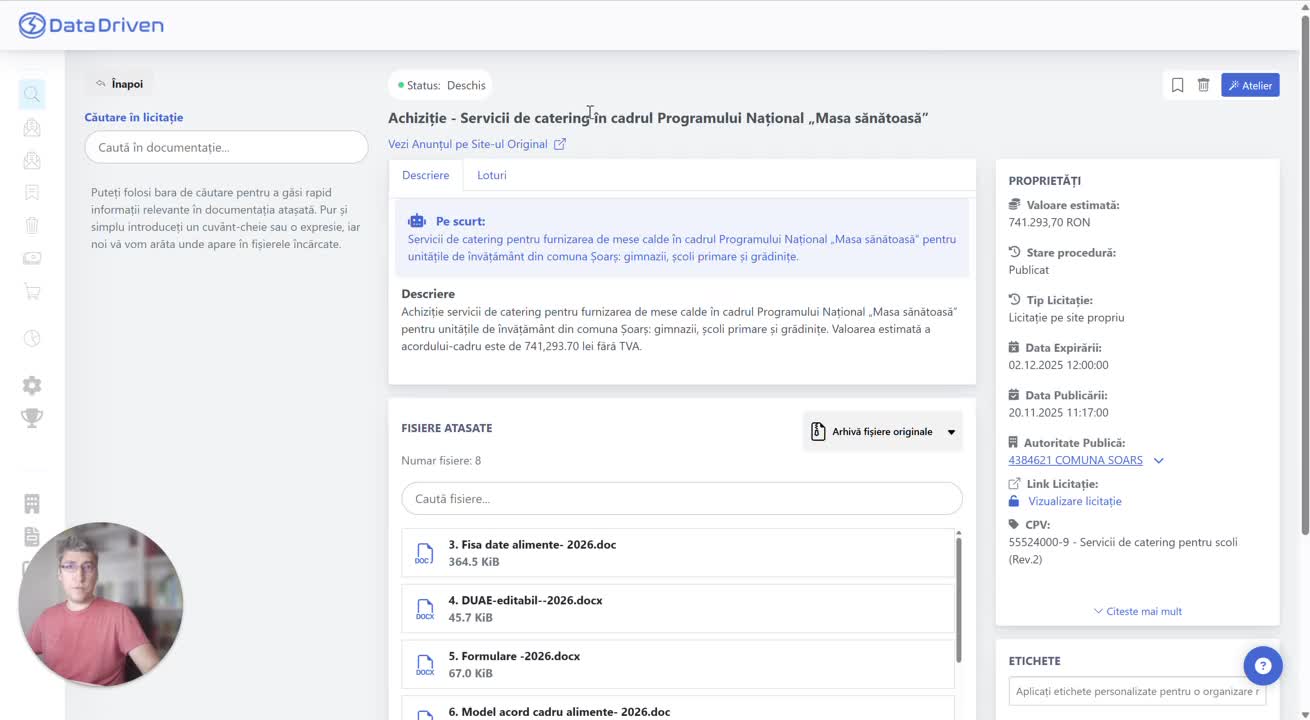Open the money banknote sidebar icon
Image resolution: width=1310 pixels, height=720 pixels.
32,258
